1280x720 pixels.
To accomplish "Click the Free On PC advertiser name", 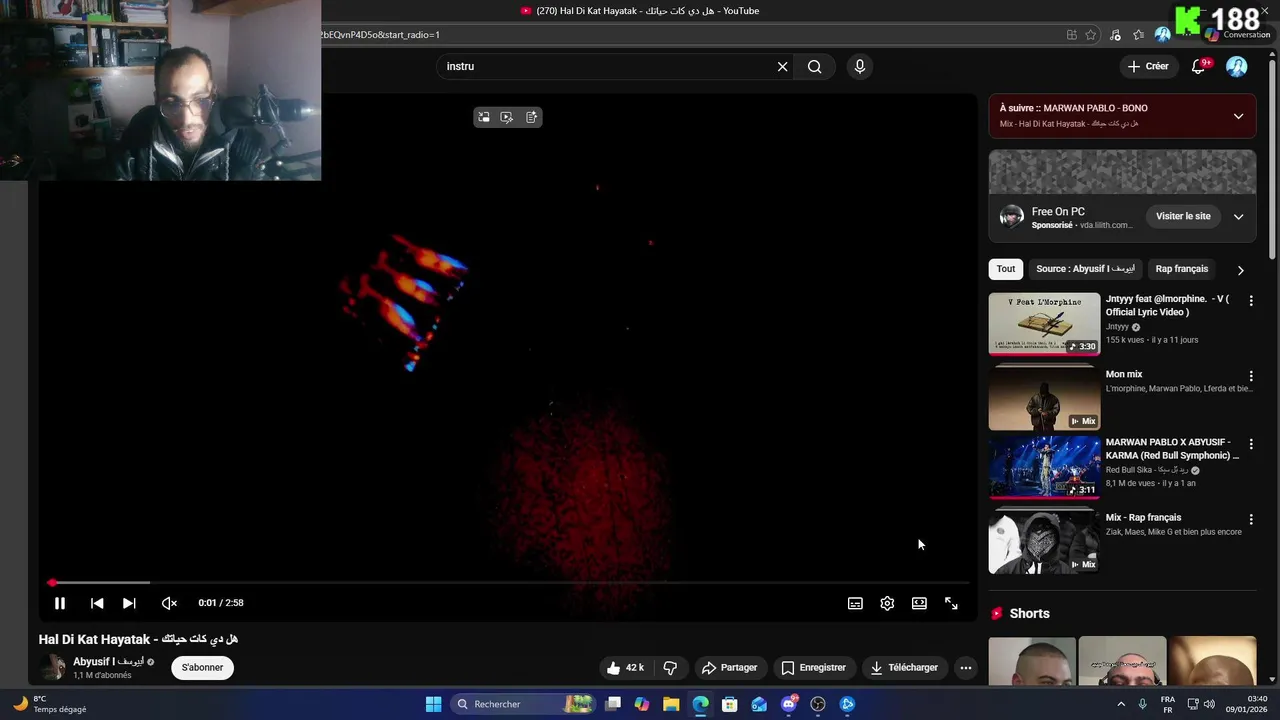I will tap(1058, 211).
